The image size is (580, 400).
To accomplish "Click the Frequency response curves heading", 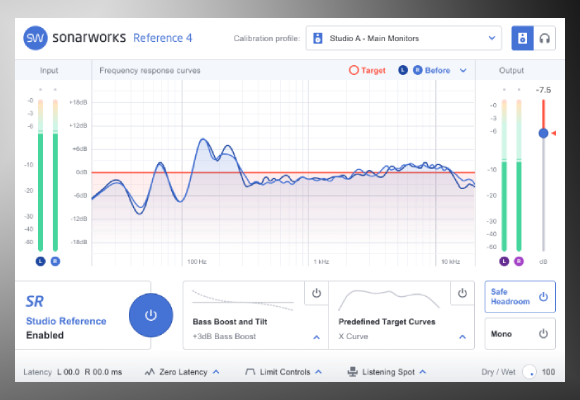I will [x=150, y=70].
